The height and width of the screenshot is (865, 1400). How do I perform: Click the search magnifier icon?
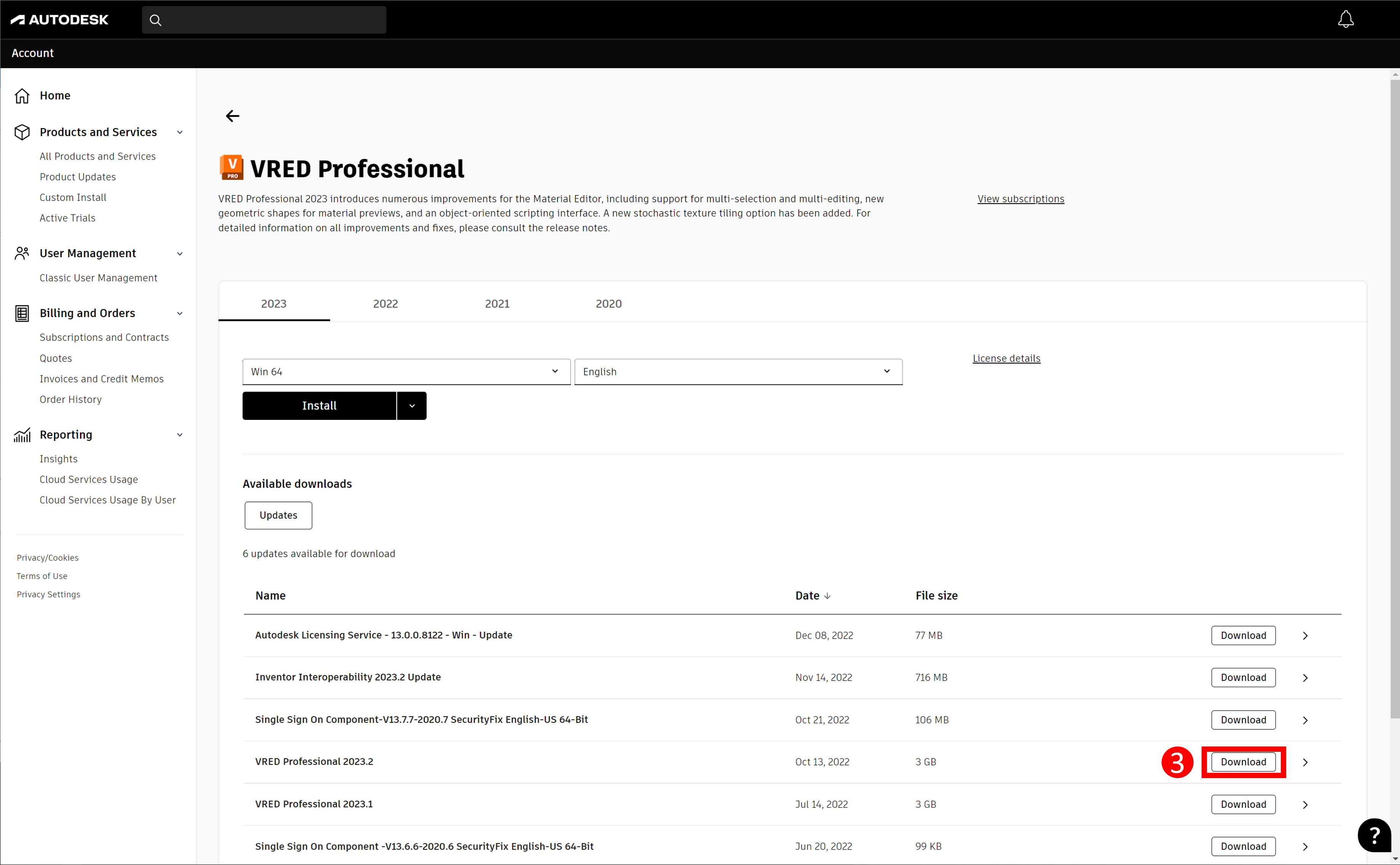click(x=155, y=20)
